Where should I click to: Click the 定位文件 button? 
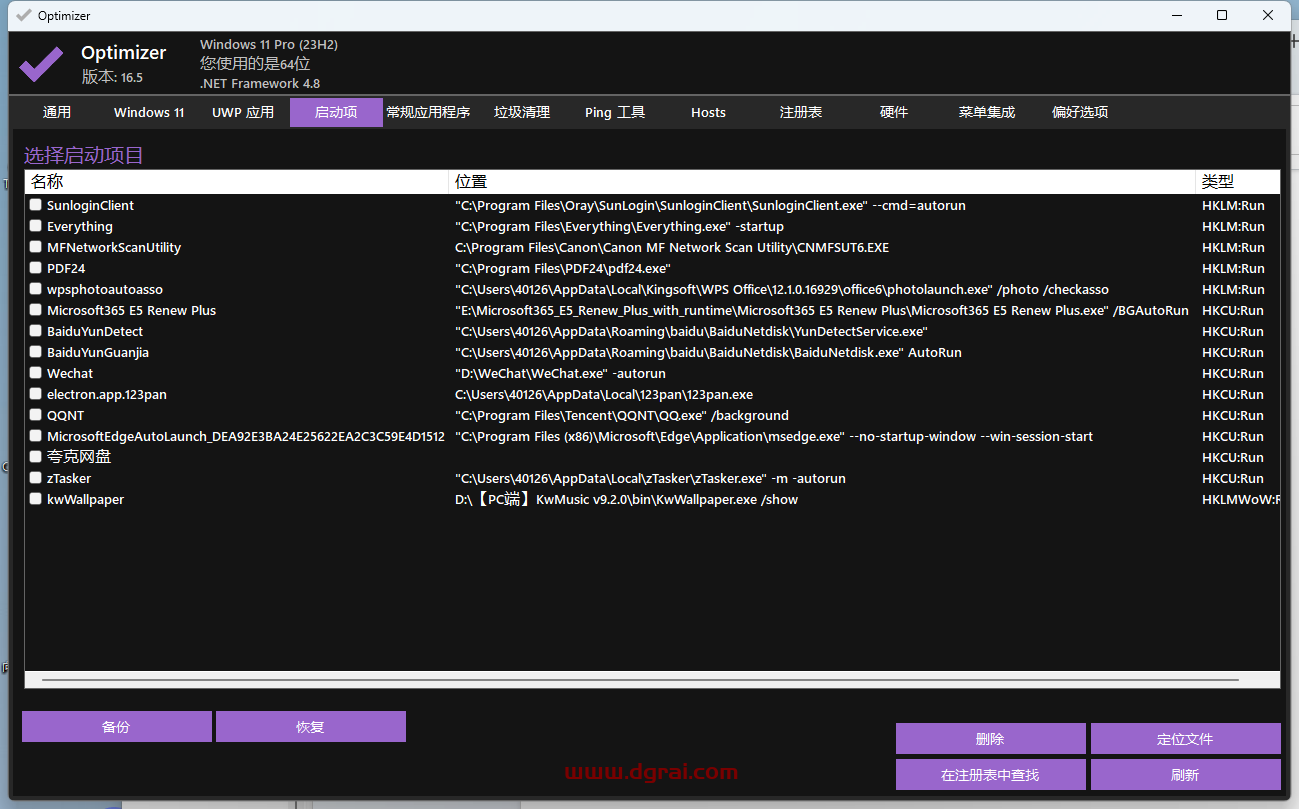point(1185,739)
